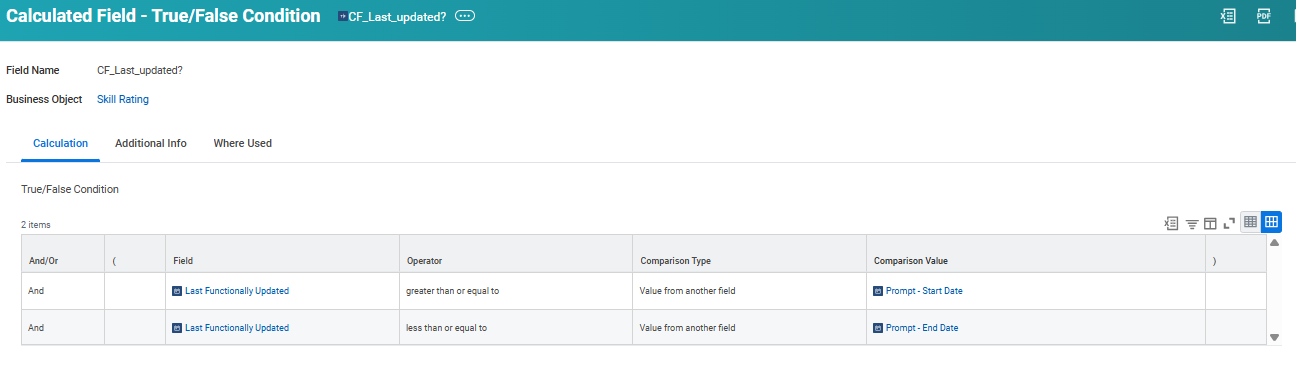The image size is (1296, 375).
Task: Export page to PDF from header
Action: [x=1263, y=16]
